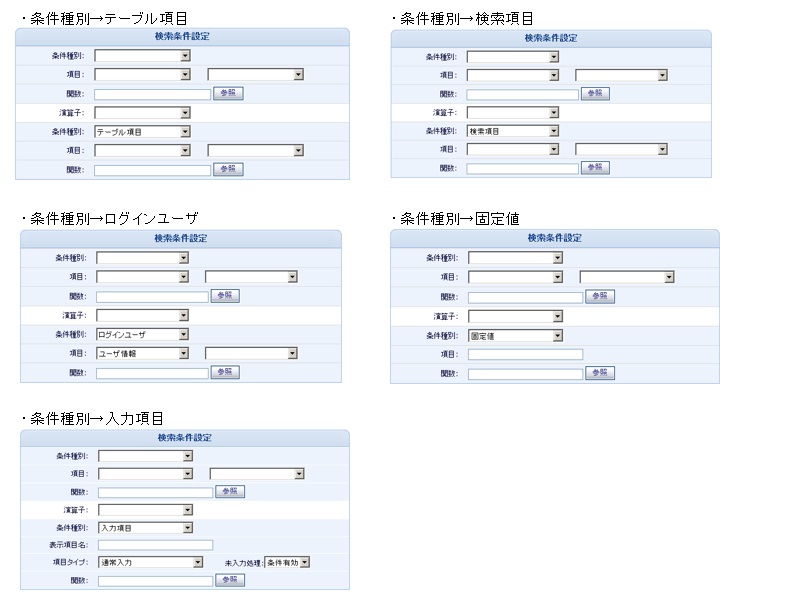Viewport: 795px width, 614px height.
Task: Click bottom 参照 button in 固定値 panel
Action: (600, 373)
